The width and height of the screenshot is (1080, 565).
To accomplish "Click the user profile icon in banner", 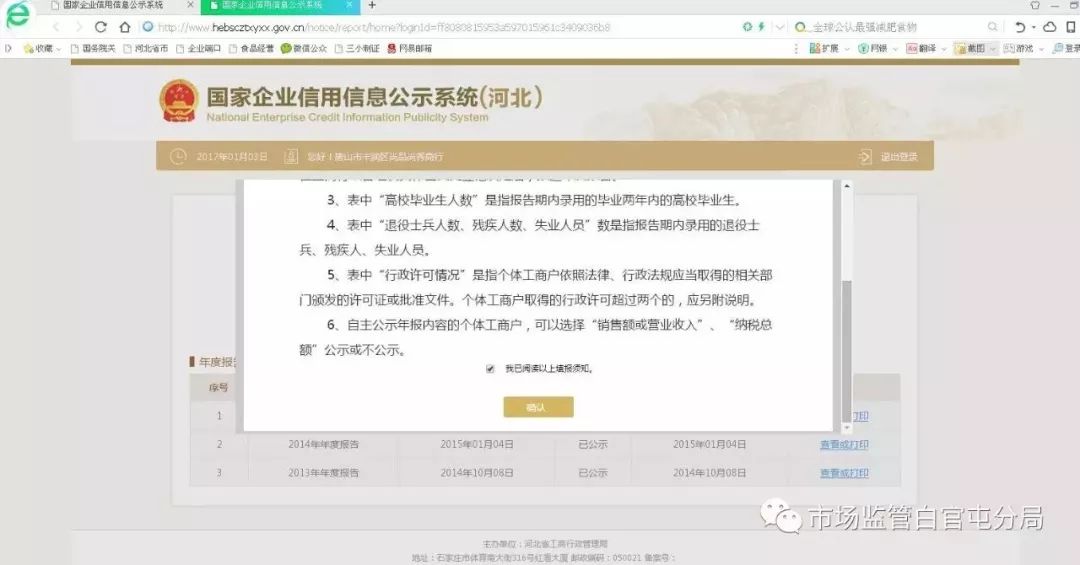I will tap(291, 156).
